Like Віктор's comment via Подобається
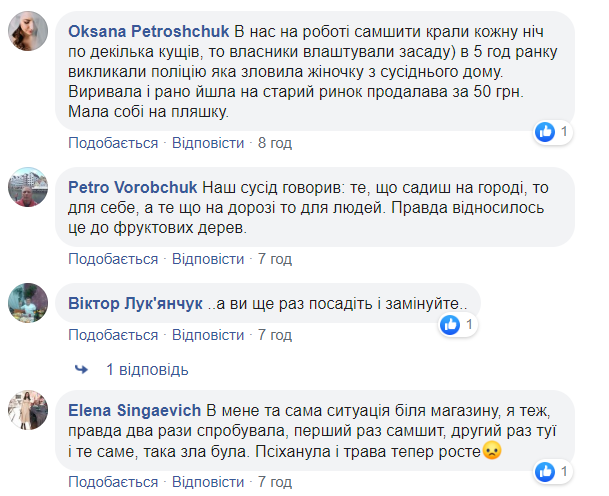This screenshot has width=609, height=496. (112, 334)
